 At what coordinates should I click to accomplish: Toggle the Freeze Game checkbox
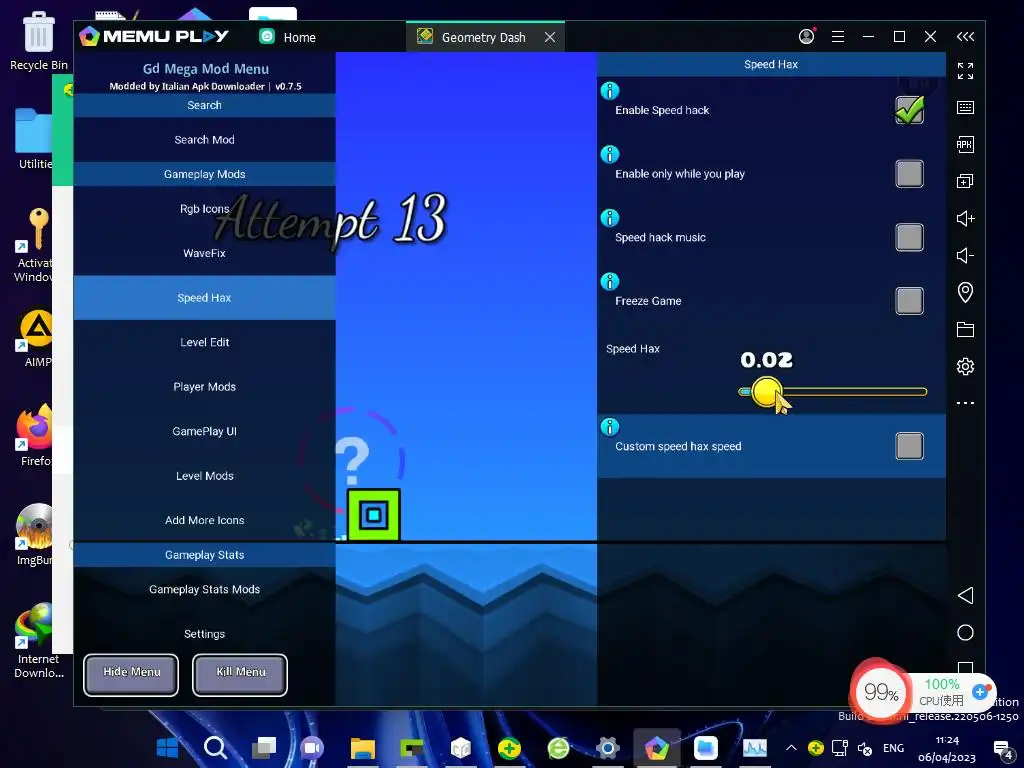pos(909,300)
